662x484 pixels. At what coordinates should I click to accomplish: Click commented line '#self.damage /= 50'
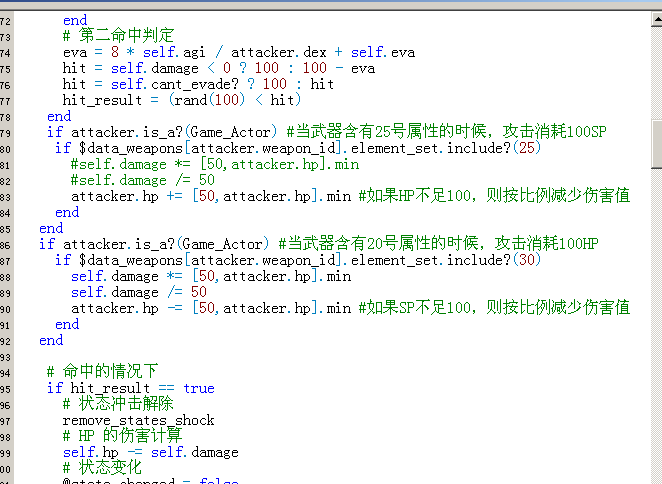pos(143,180)
